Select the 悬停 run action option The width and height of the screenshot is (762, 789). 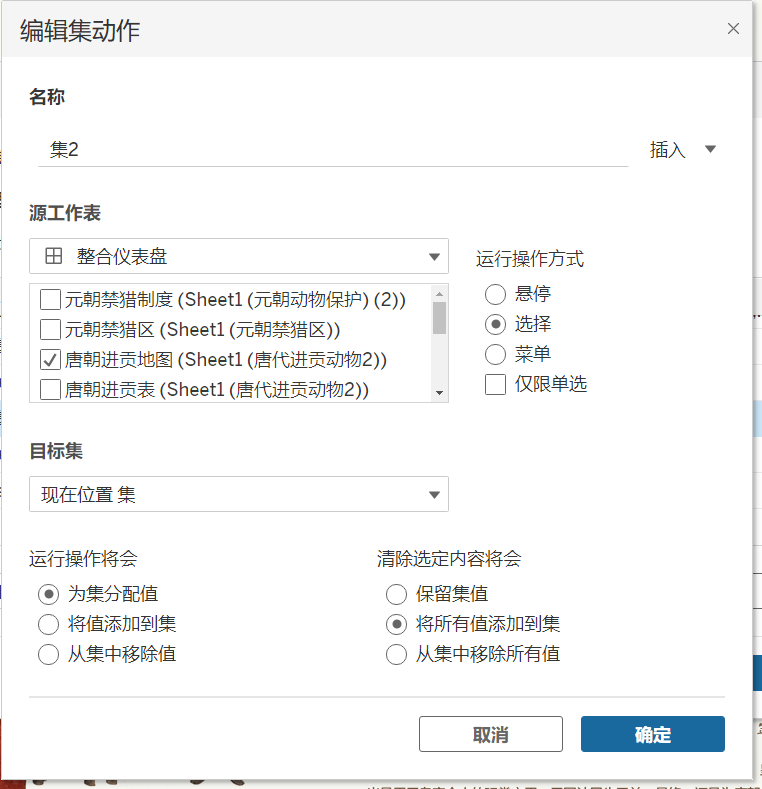495,294
